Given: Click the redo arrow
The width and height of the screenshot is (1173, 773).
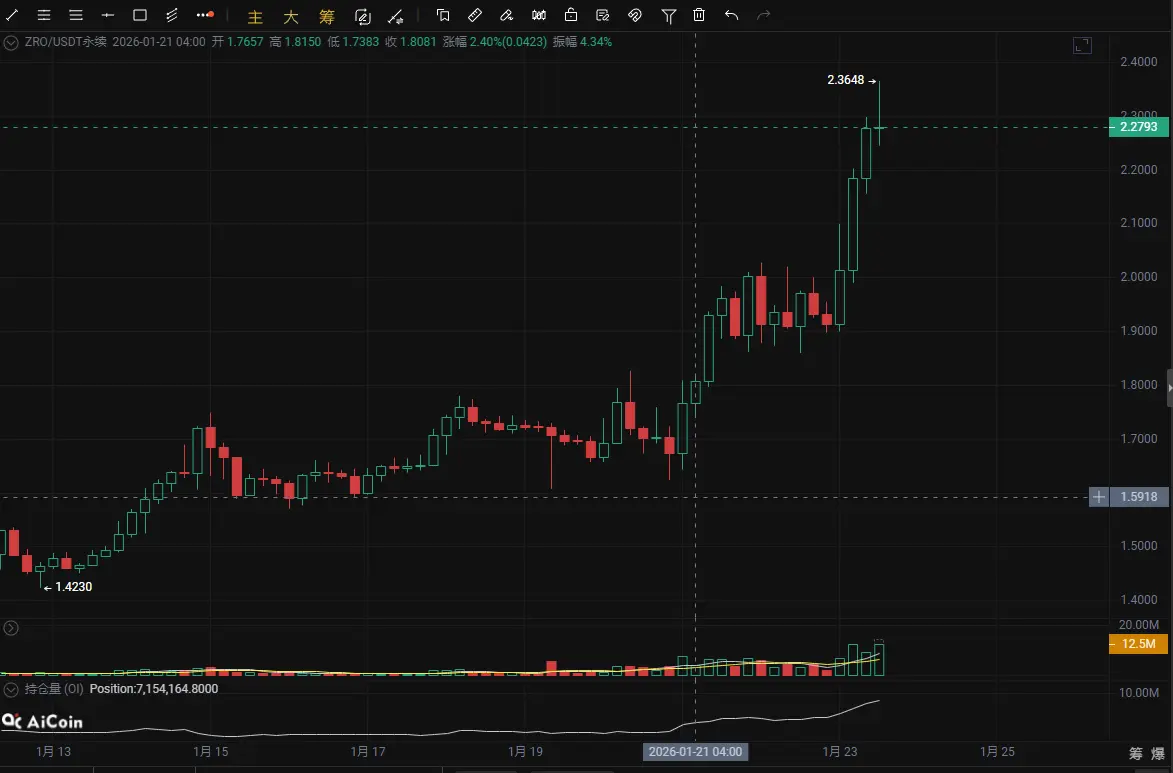Looking at the screenshot, I should pyautogui.click(x=764, y=15).
